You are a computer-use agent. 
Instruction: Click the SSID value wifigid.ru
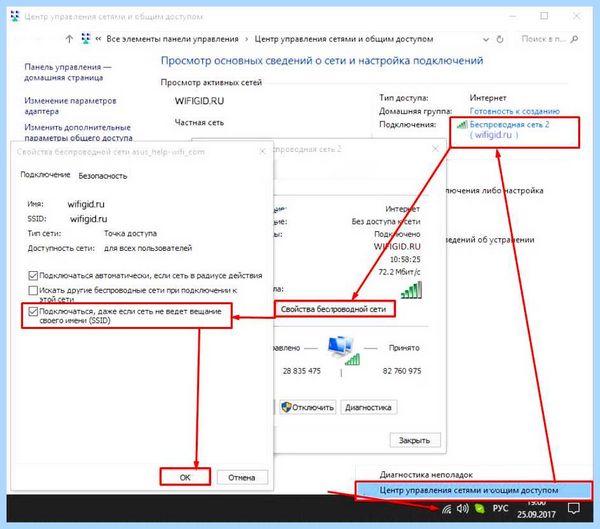click(89, 219)
